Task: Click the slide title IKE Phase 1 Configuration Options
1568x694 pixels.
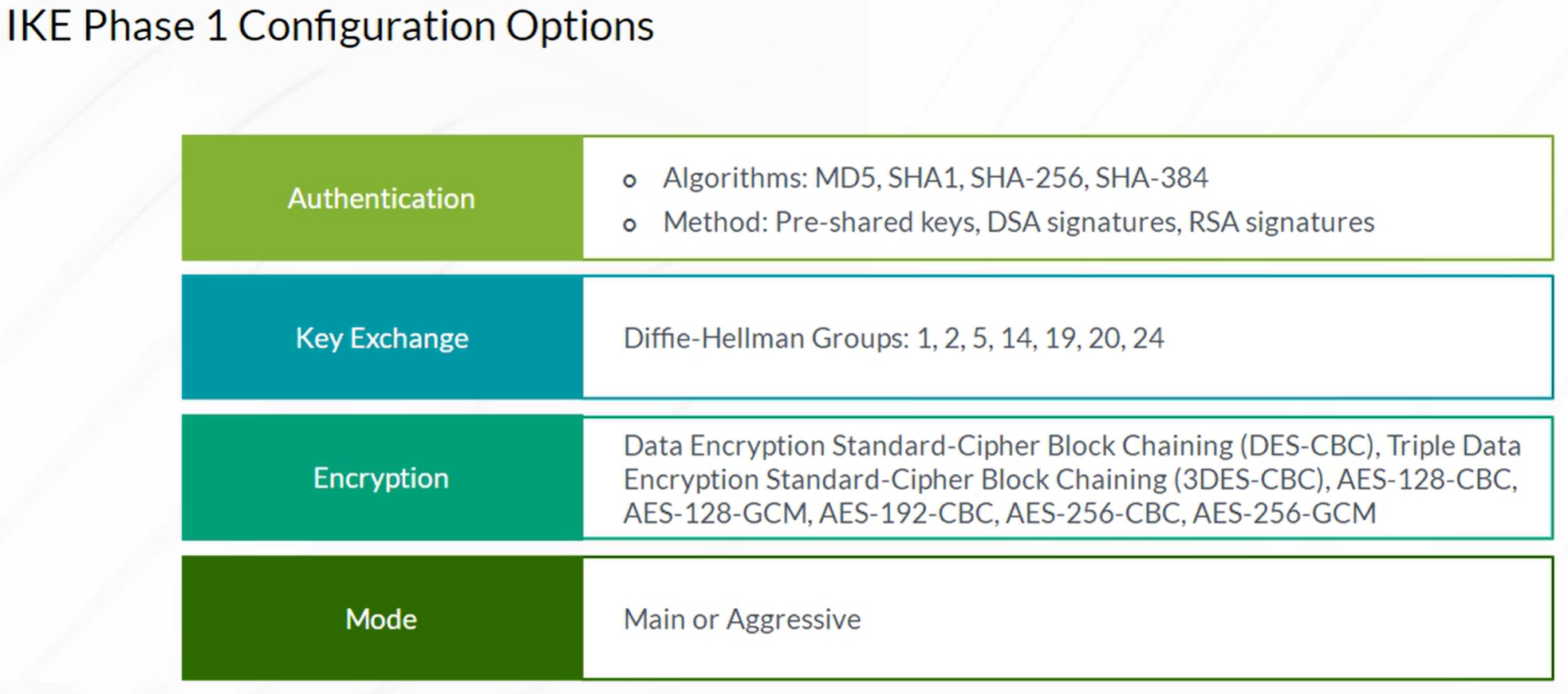Action: [x=330, y=26]
